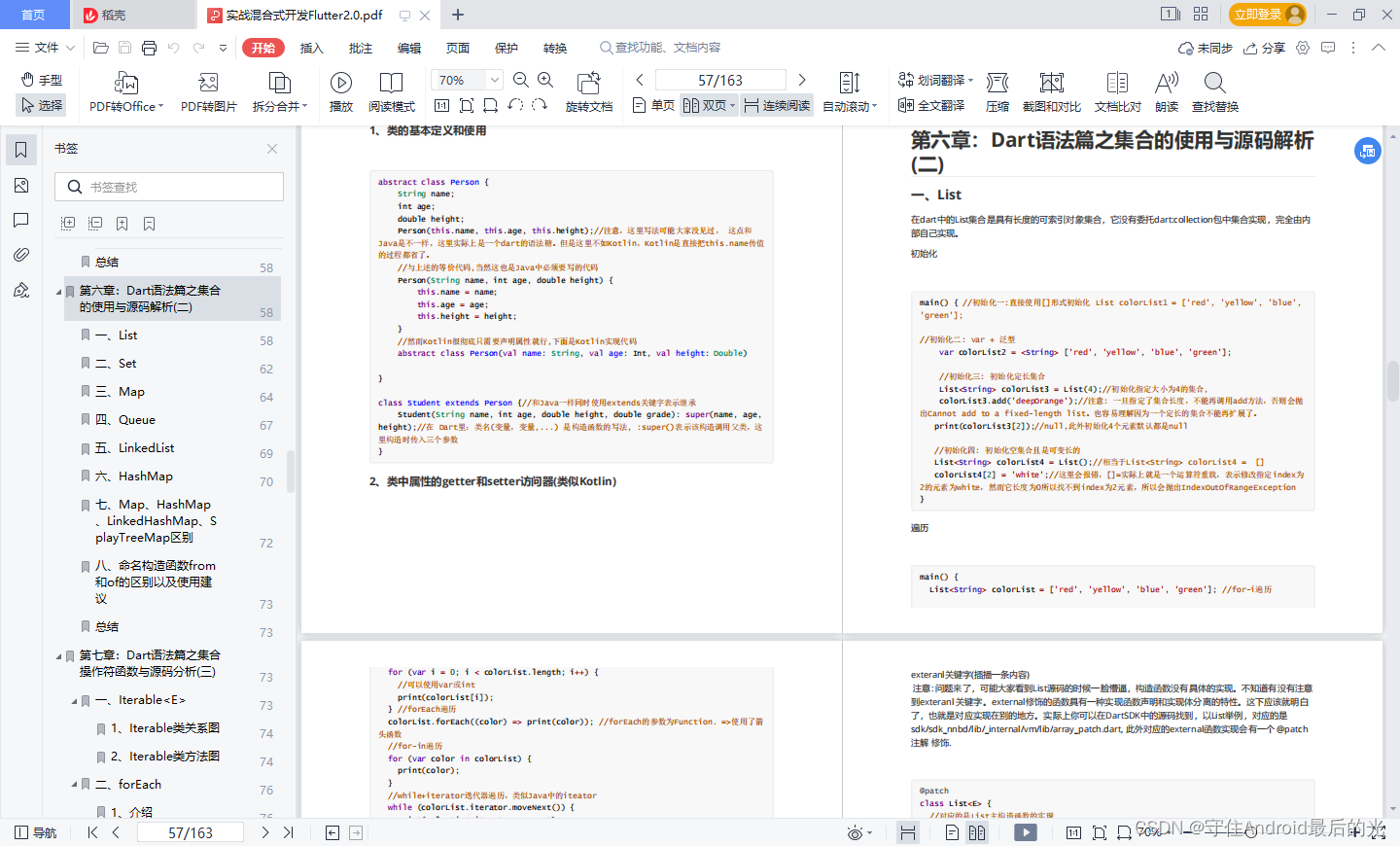Open 查找替换 find and replace
Viewport: 1400px width, 846px height.
pos(1215,92)
